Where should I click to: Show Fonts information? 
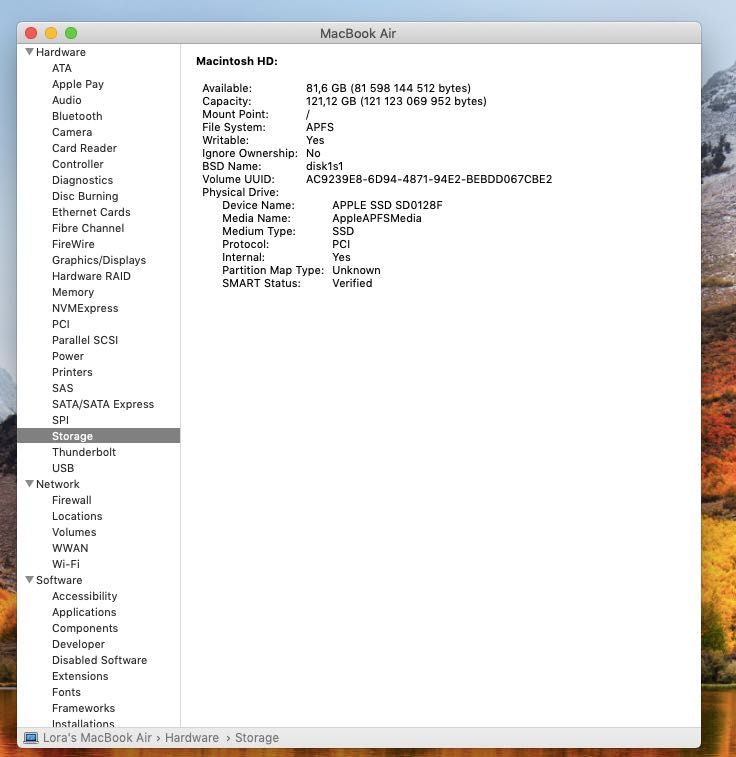[x=66, y=692]
